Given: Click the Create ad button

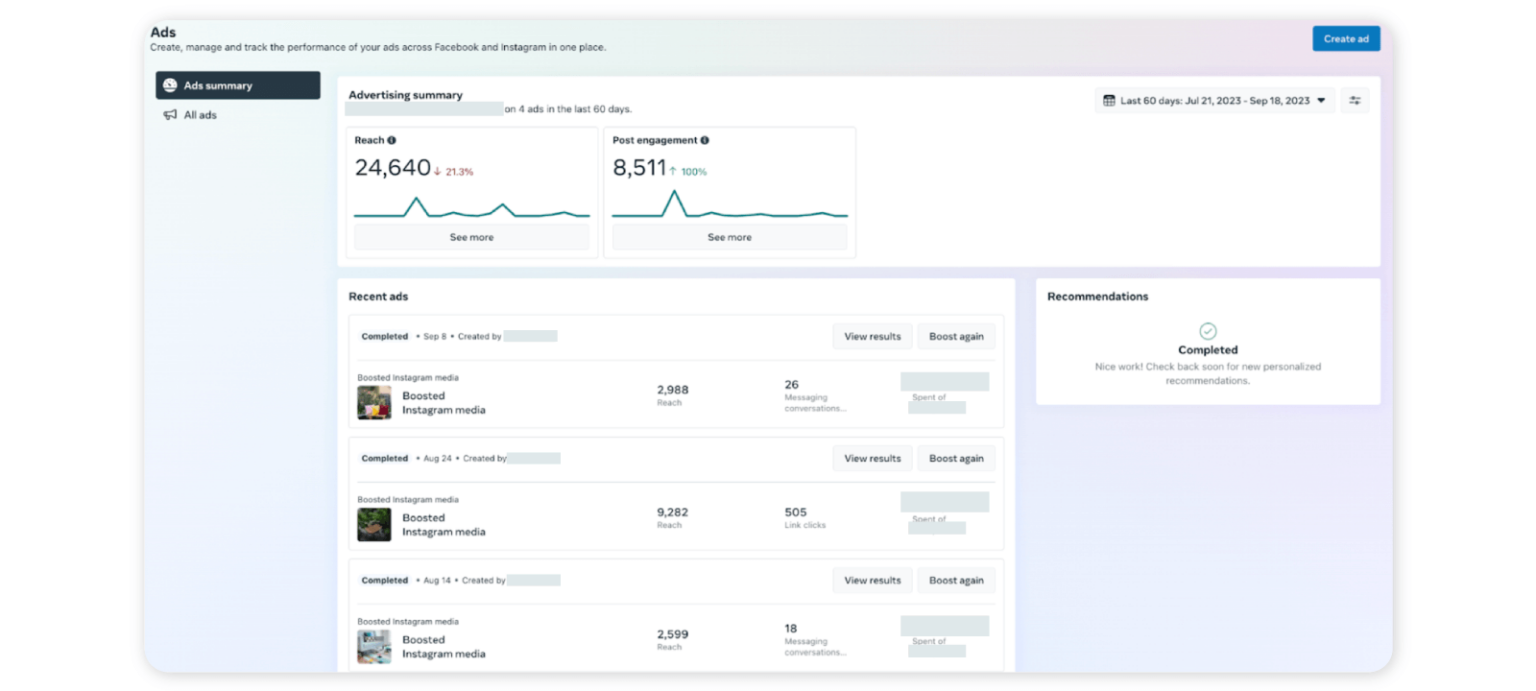Looking at the screenshot, I should 1346,39.
